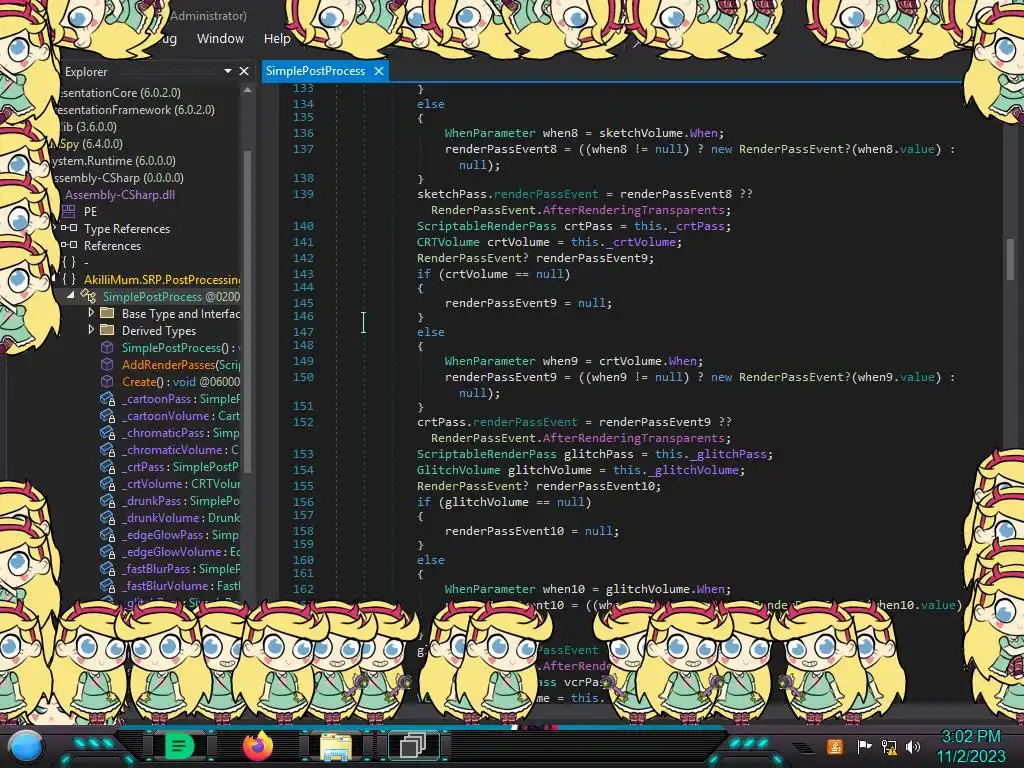Click the code editor vertical scrollbar thumb

click(x=1010, y=259)
